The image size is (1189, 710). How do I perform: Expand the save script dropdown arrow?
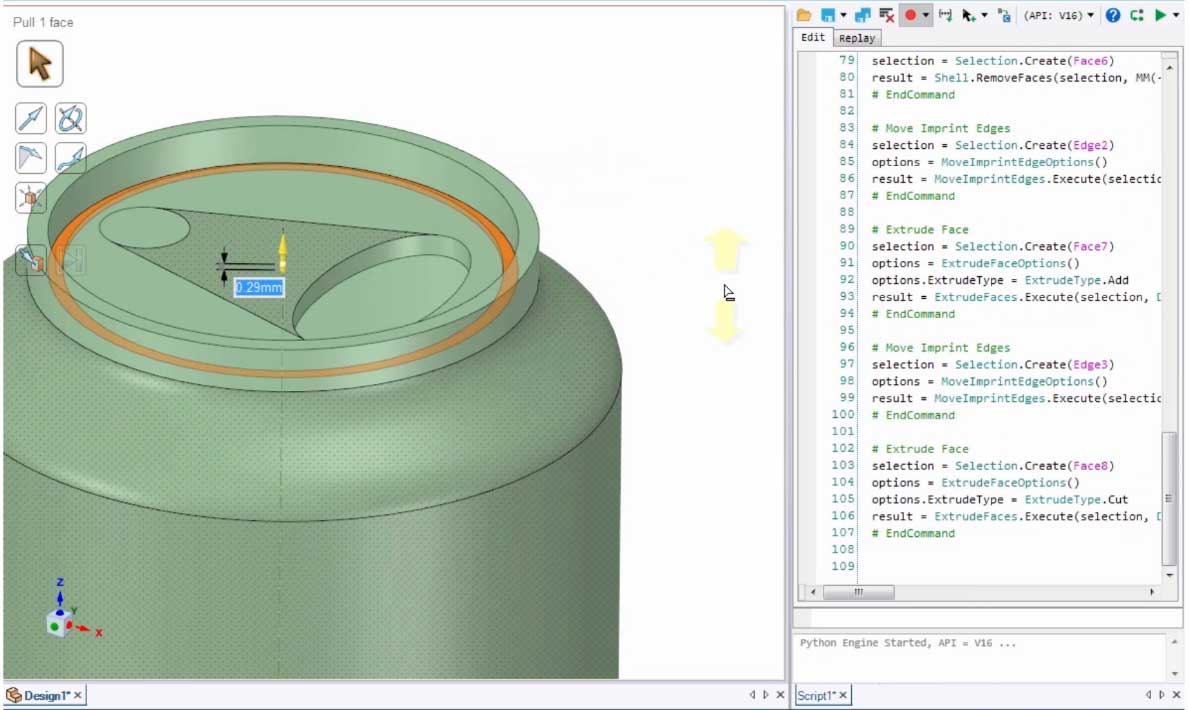point(844,15)
